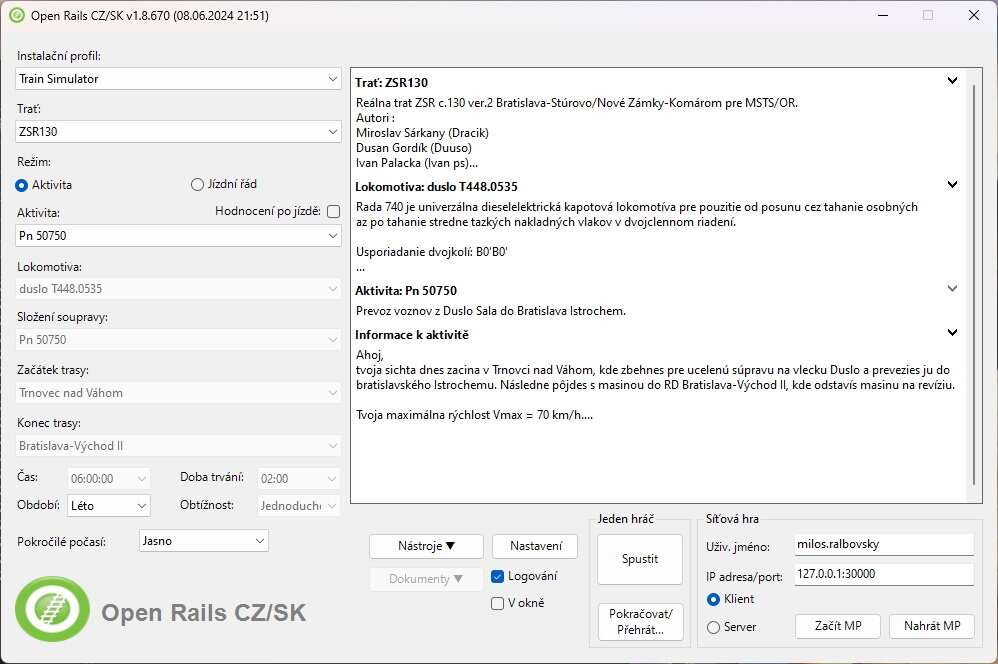Click 'Prevoz voznov z Duslo Sala' description text
The image size is (998, 664).
491,311
